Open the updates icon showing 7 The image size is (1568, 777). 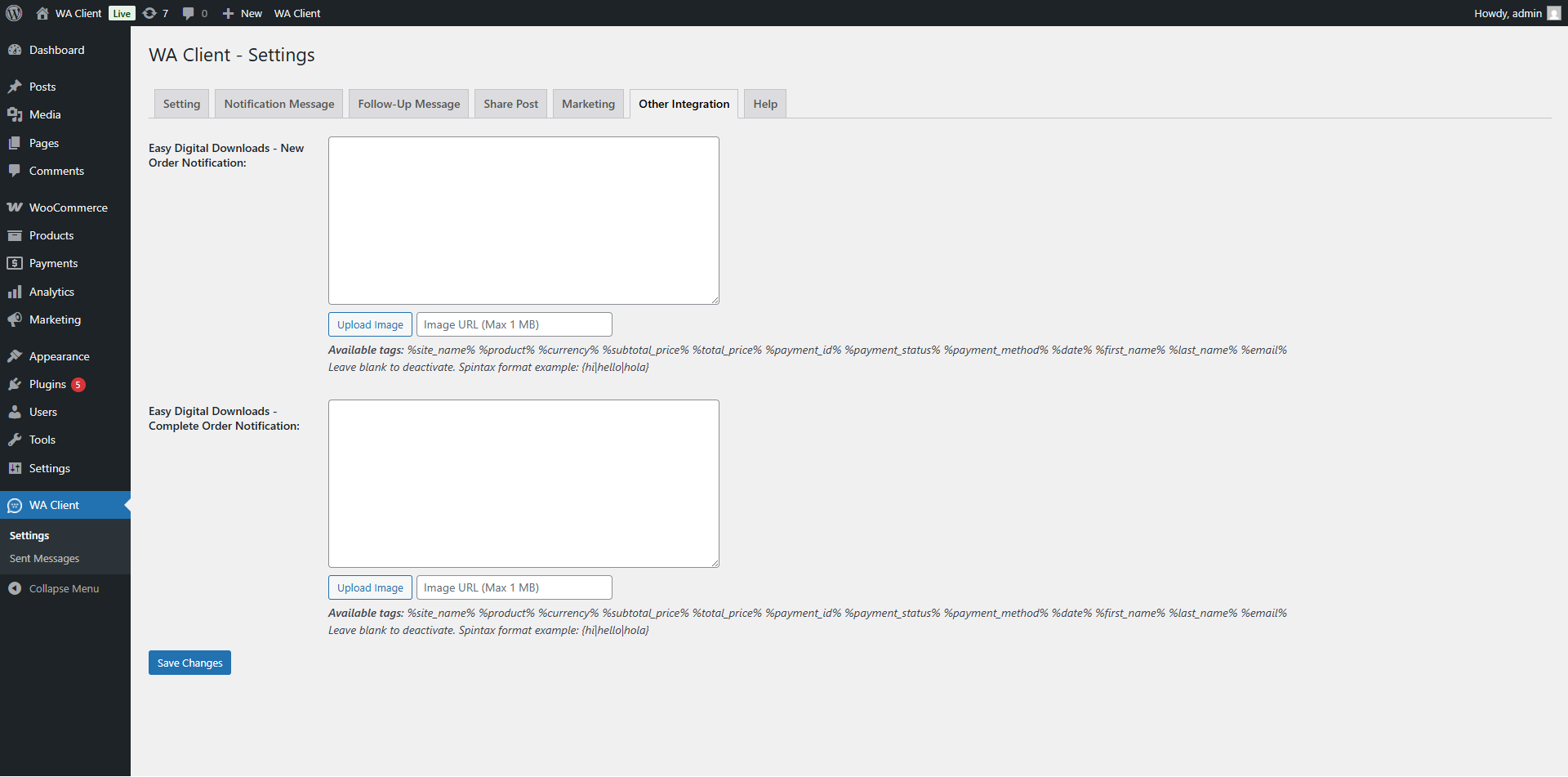(x=150, y=13)
